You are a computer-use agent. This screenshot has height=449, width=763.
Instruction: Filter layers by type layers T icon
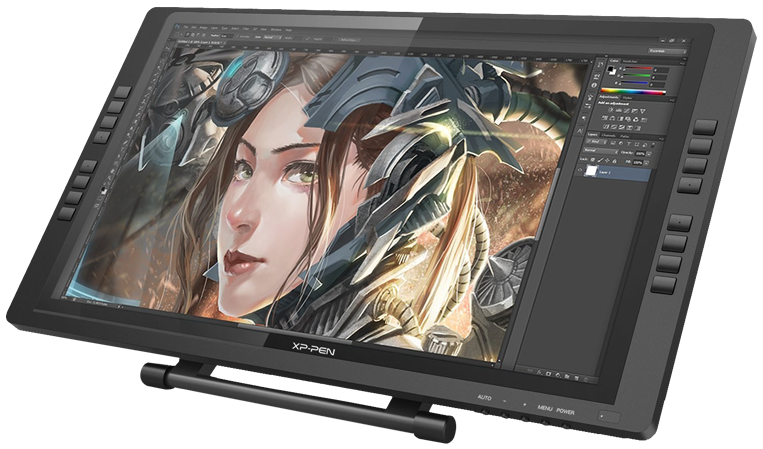coord(629,144)
